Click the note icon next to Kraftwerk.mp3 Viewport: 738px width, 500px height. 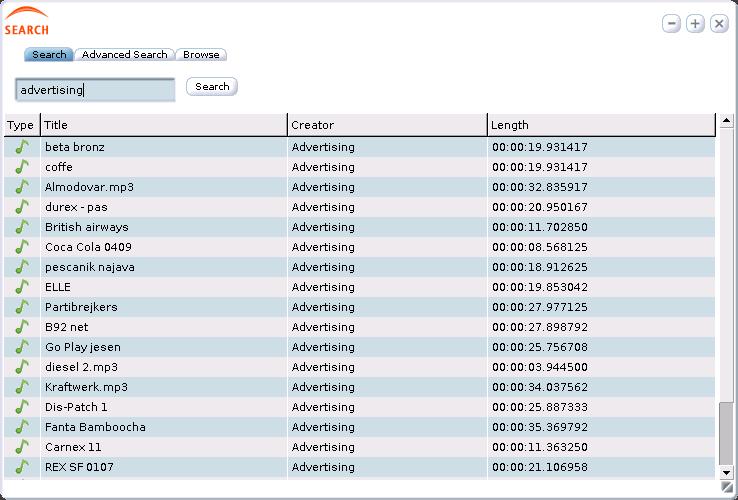[x=22, y=387]
